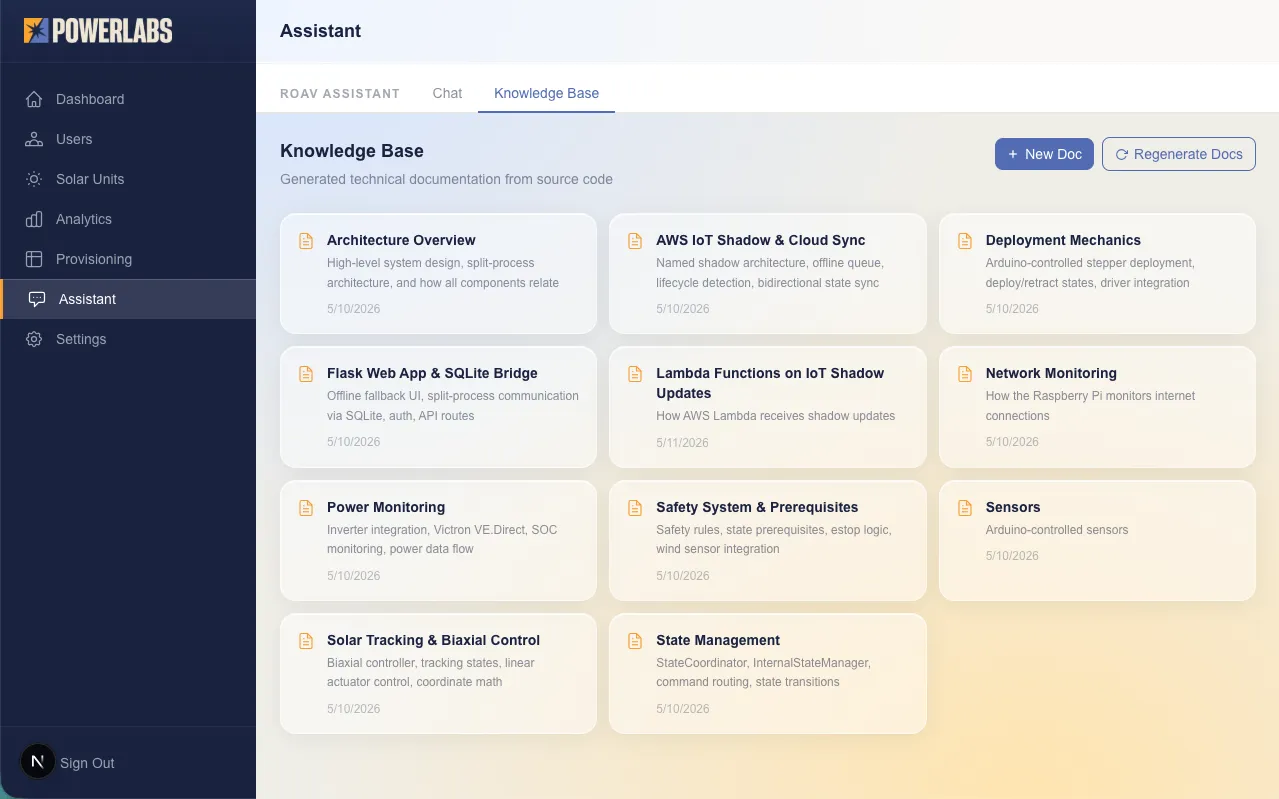
Task: Click the Assistant chat bubble icon
Action: point(37,299)
